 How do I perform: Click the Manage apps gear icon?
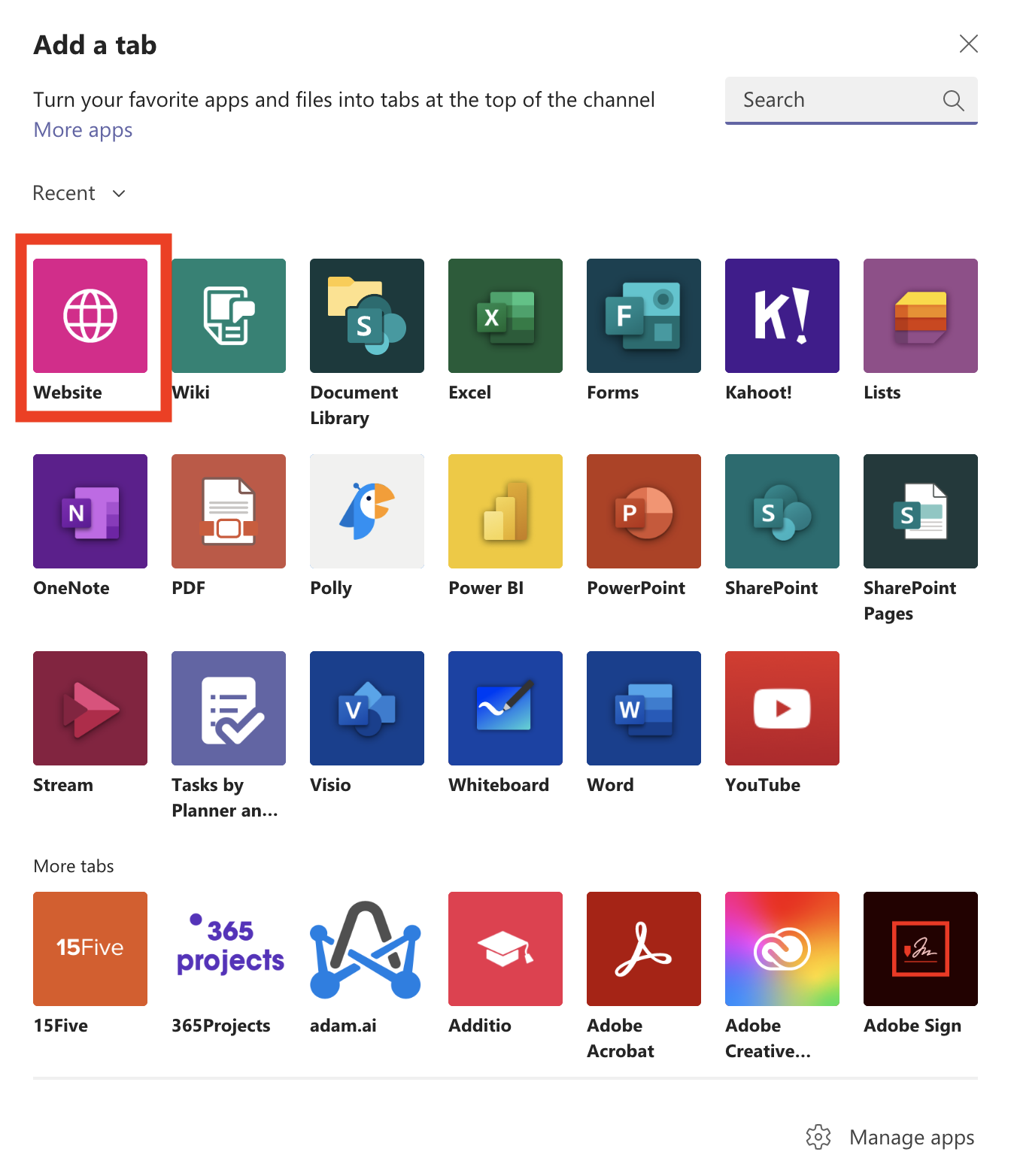[x=818, y=1137]
